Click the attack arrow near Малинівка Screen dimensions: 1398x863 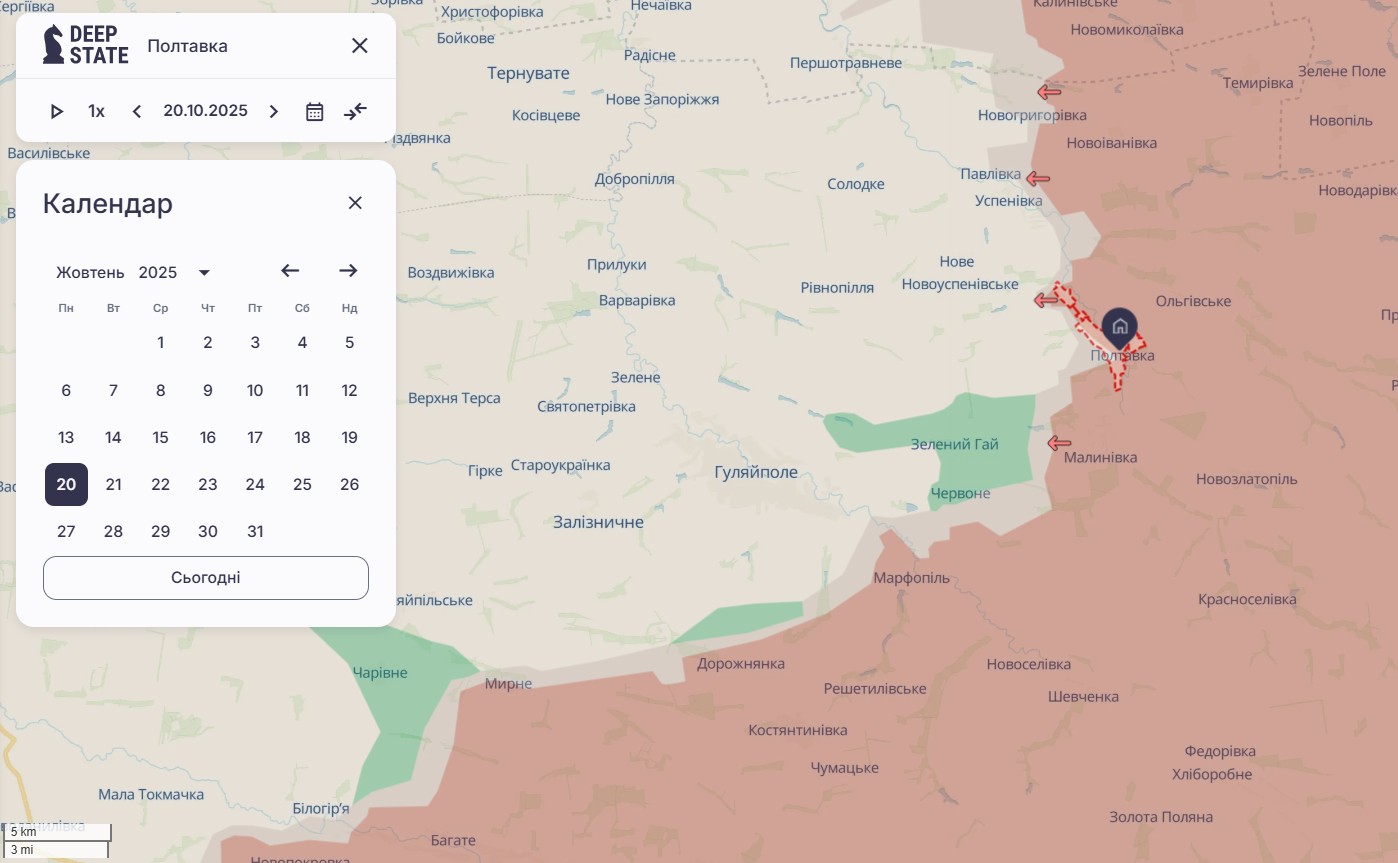coord(1059,443)
